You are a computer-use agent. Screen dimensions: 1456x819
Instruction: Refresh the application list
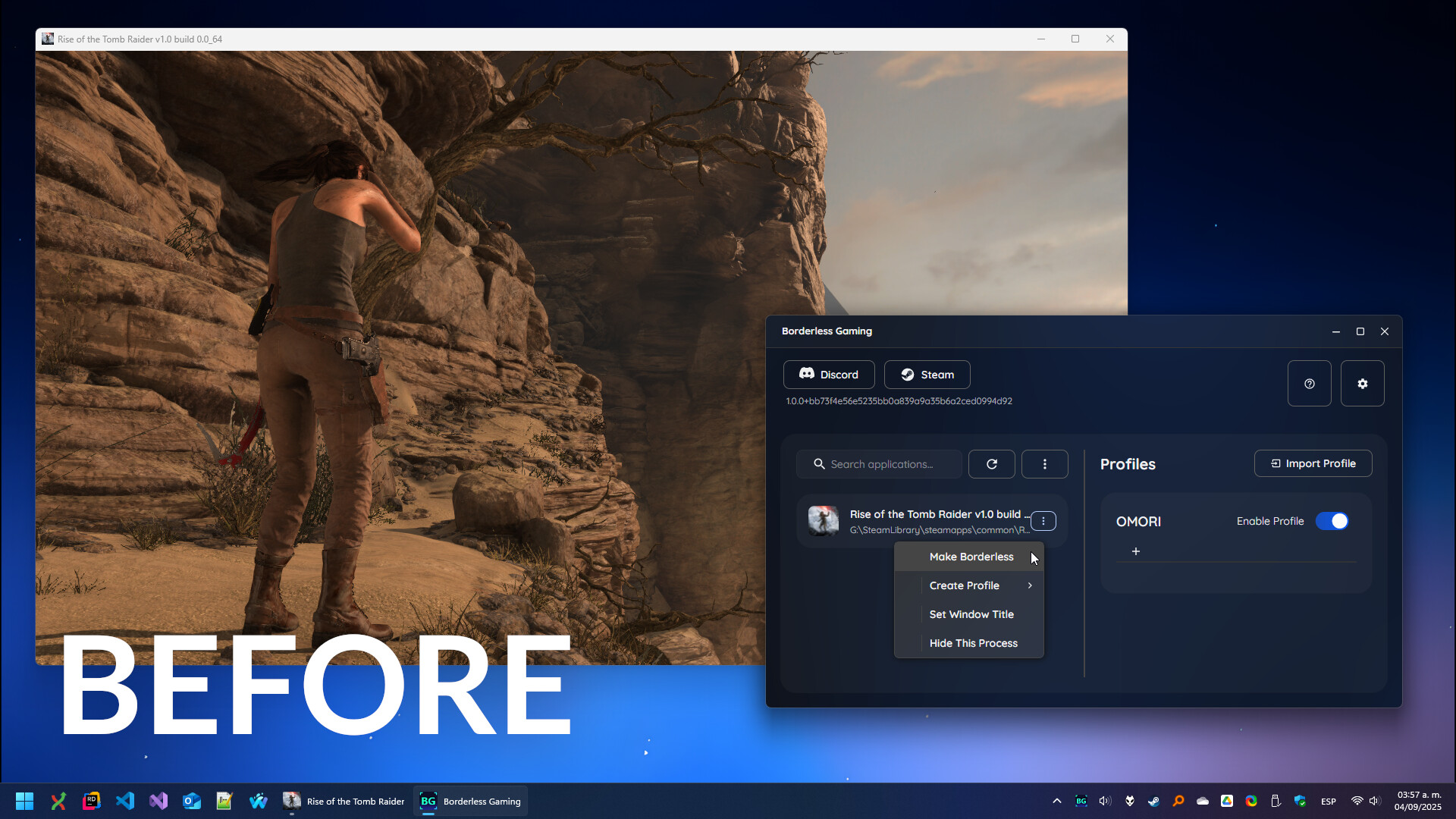(991, 463)
